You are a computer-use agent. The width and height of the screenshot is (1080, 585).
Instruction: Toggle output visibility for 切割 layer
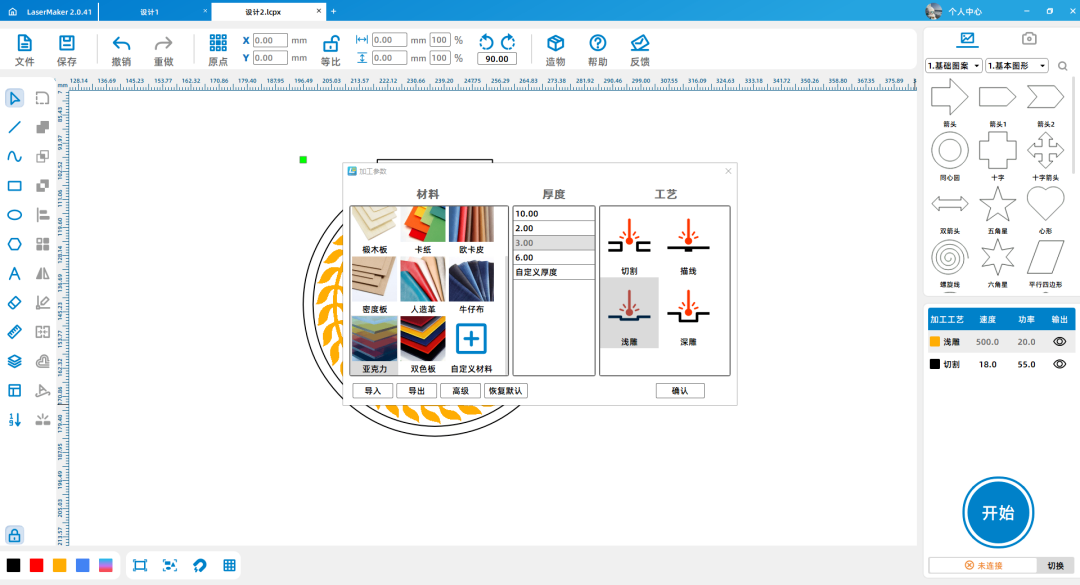[x=1059, y=365]
